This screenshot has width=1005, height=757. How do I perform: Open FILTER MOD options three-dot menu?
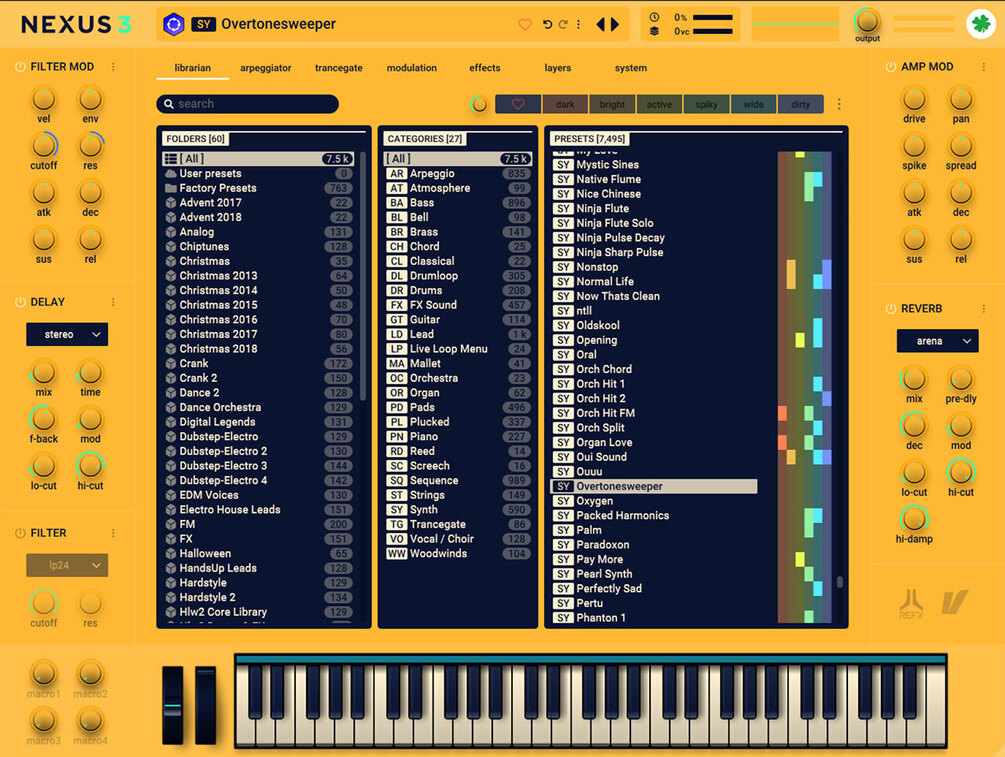(x=113, y=67)
